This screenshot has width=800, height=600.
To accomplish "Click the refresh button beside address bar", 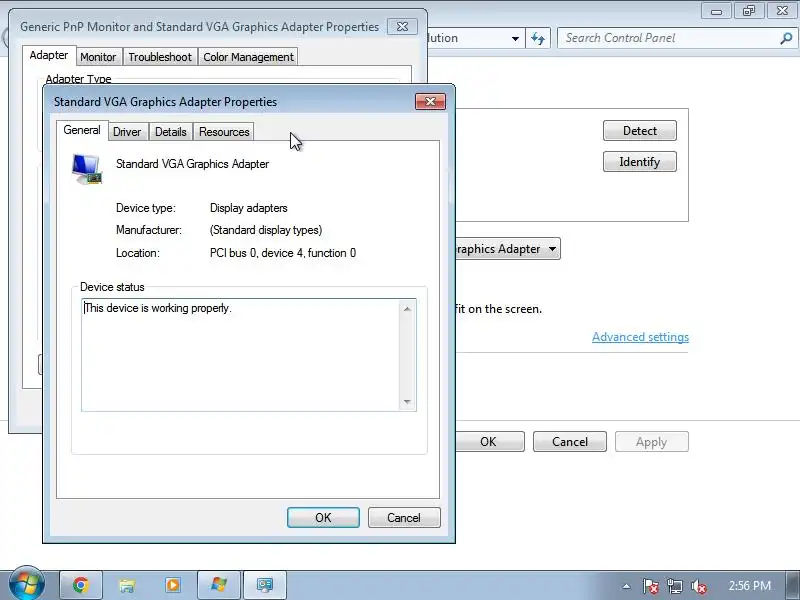I will pyautogui.click(x=538, y=38).
